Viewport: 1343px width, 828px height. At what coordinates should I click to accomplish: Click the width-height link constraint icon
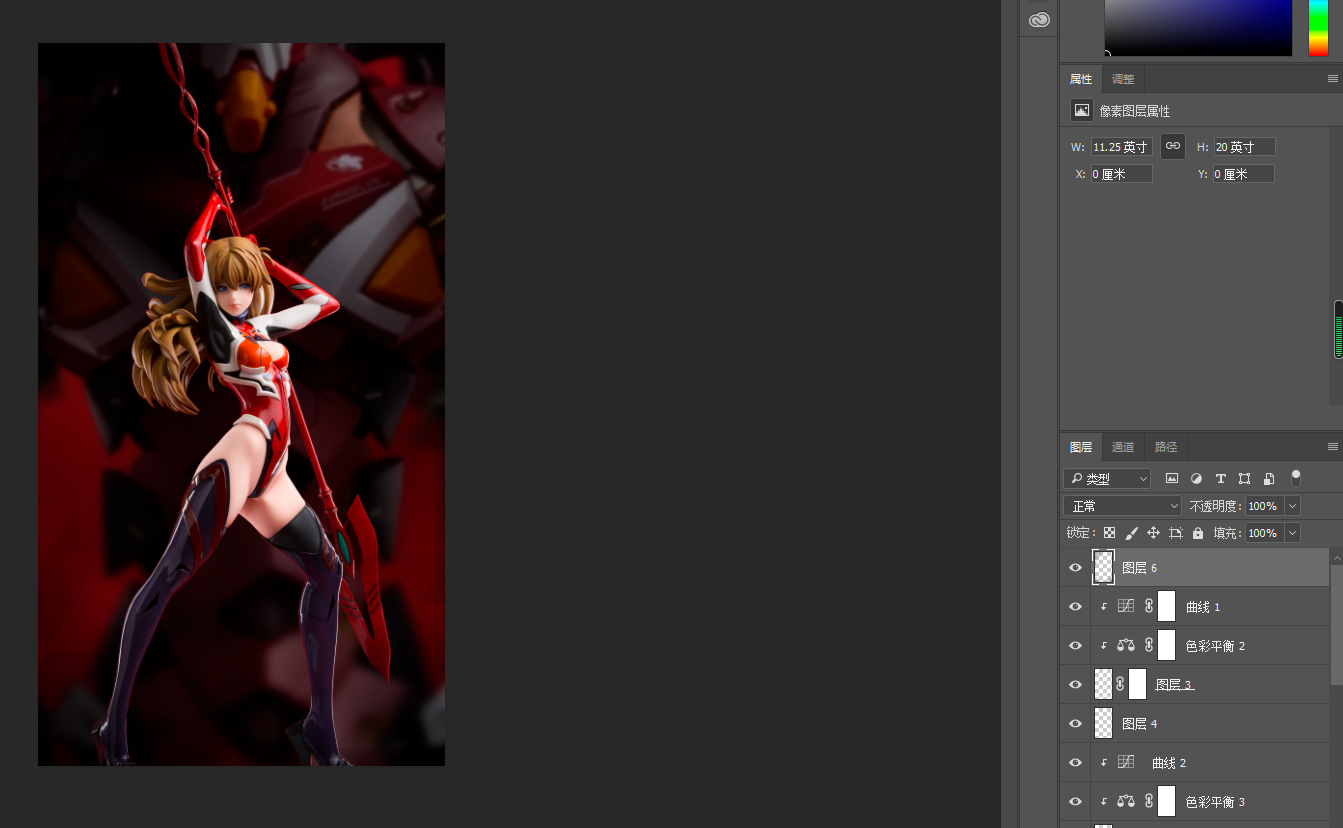1173,146
